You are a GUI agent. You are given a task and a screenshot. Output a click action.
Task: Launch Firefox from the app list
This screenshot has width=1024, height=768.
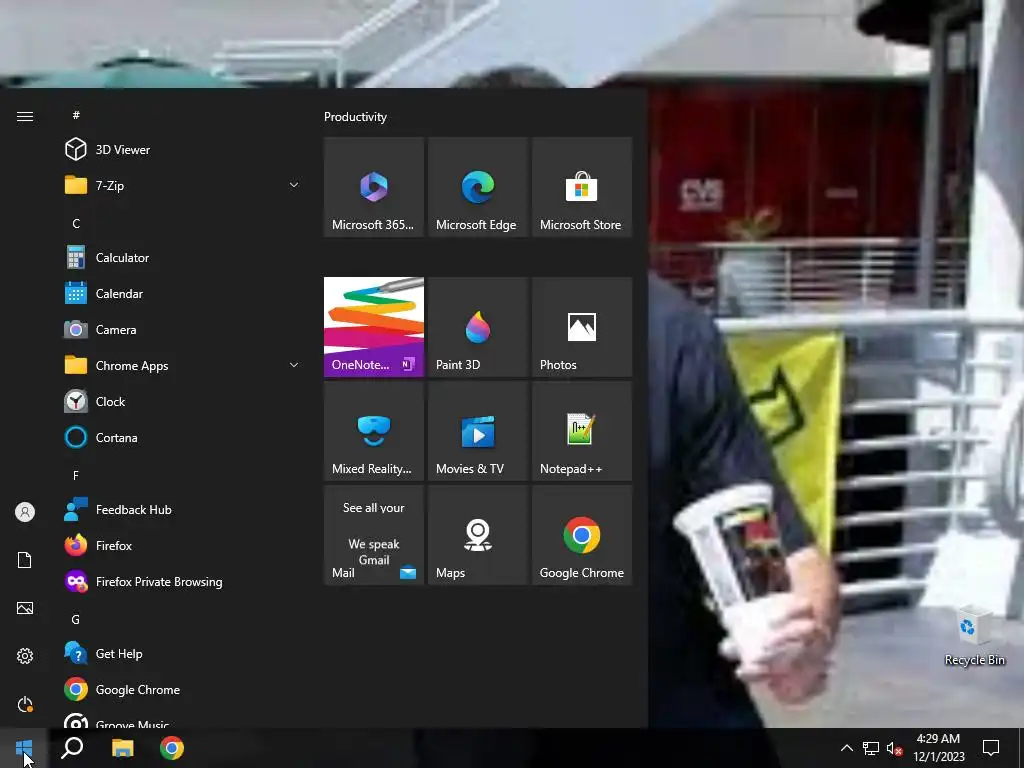(183, 545)
